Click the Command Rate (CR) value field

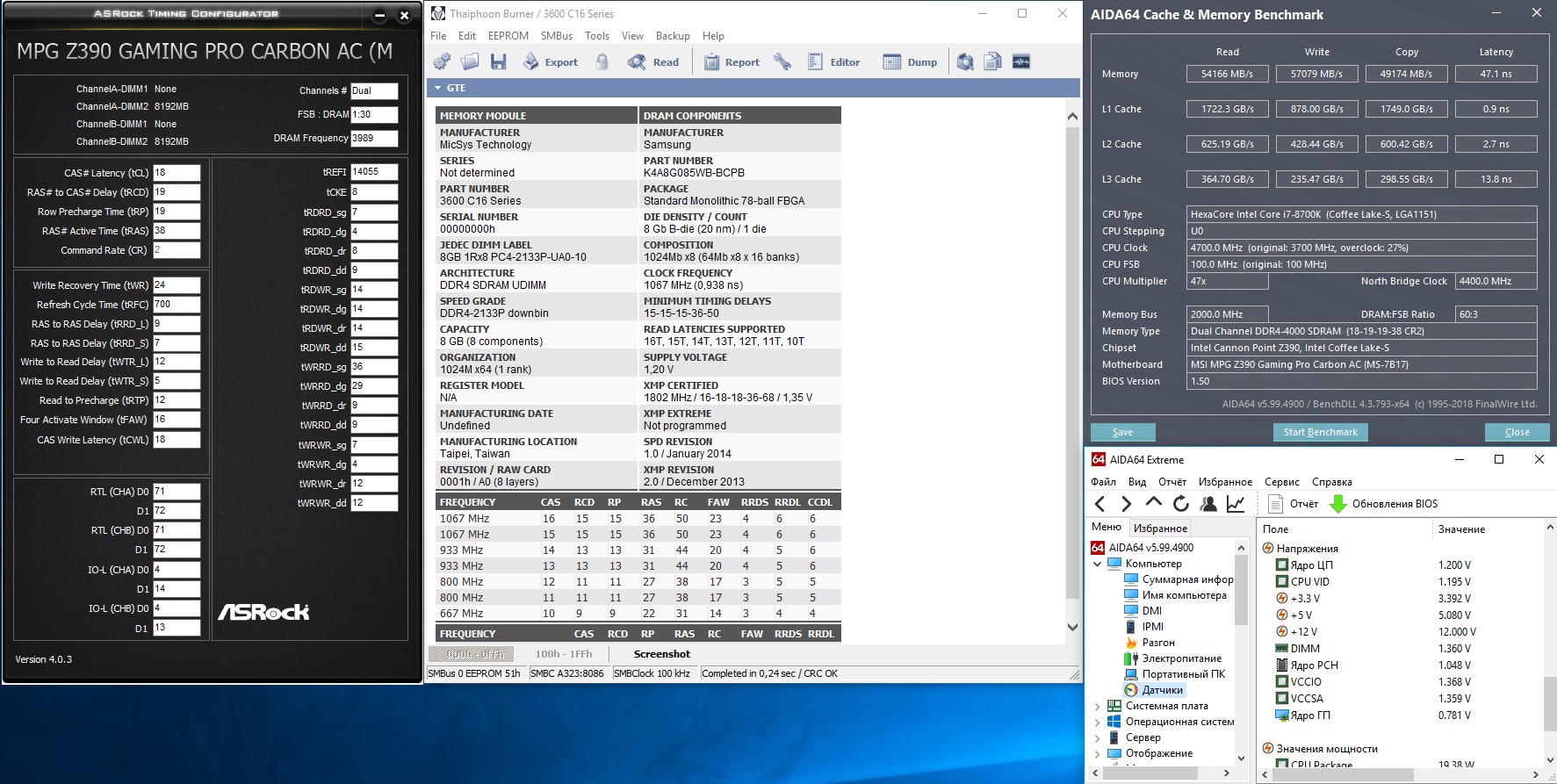[x=177, y=250]
